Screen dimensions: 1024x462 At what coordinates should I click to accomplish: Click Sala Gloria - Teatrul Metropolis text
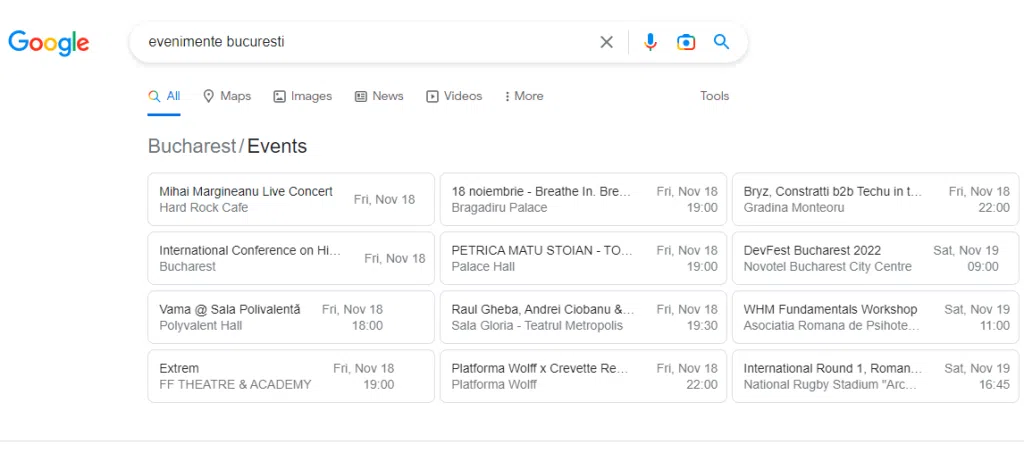pos(537,325)
